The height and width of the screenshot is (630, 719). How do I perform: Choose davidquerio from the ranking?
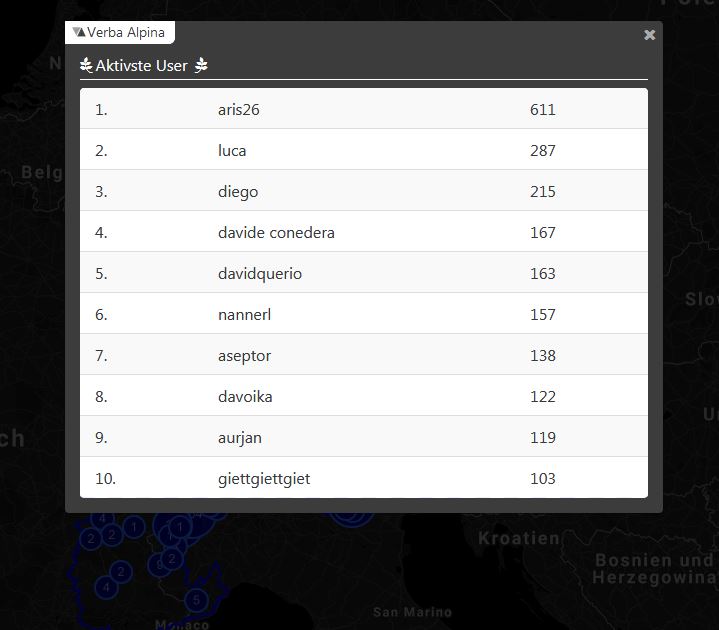pos(260,274)
